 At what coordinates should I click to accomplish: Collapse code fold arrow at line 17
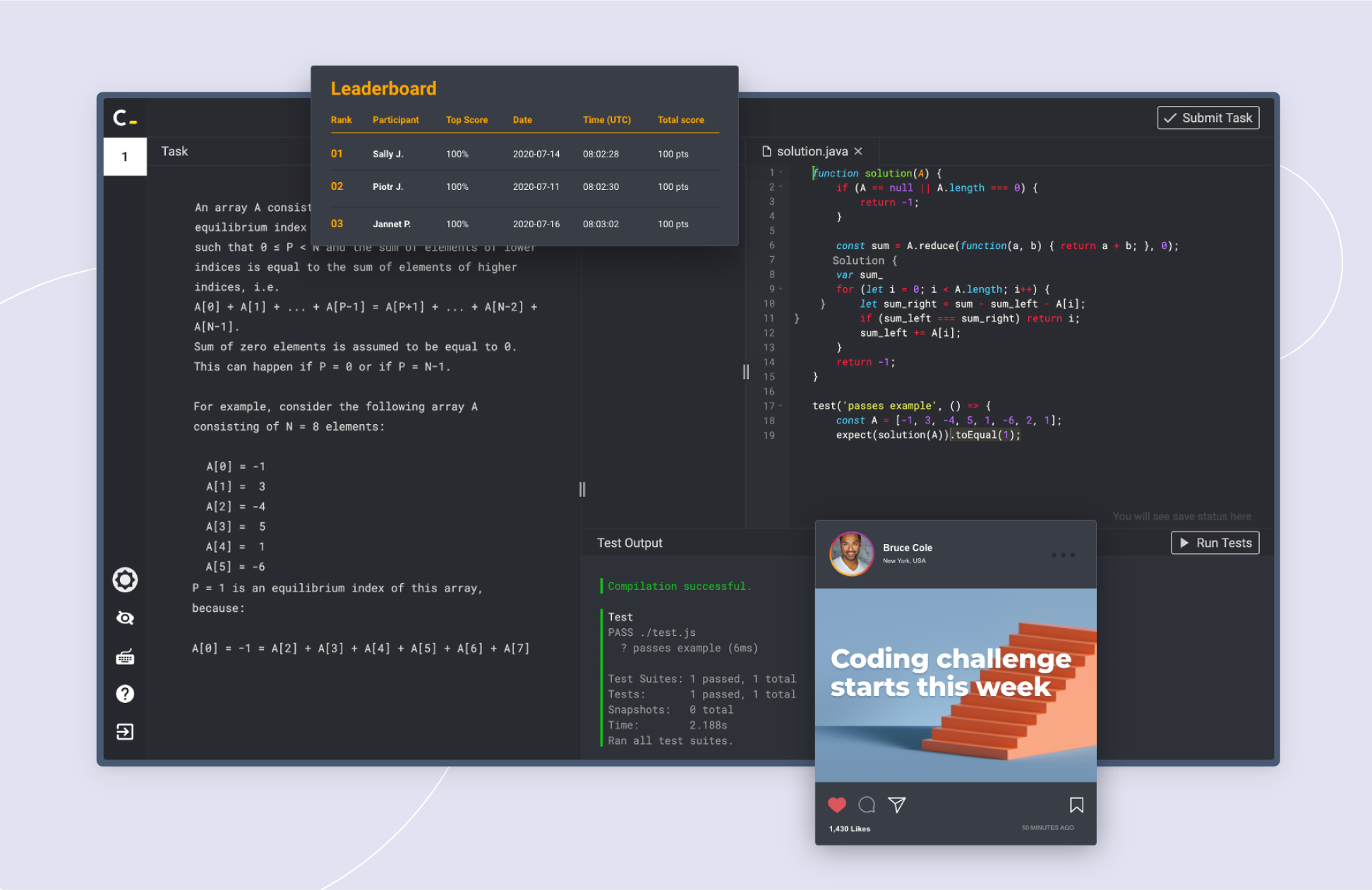tap(781, 406)
